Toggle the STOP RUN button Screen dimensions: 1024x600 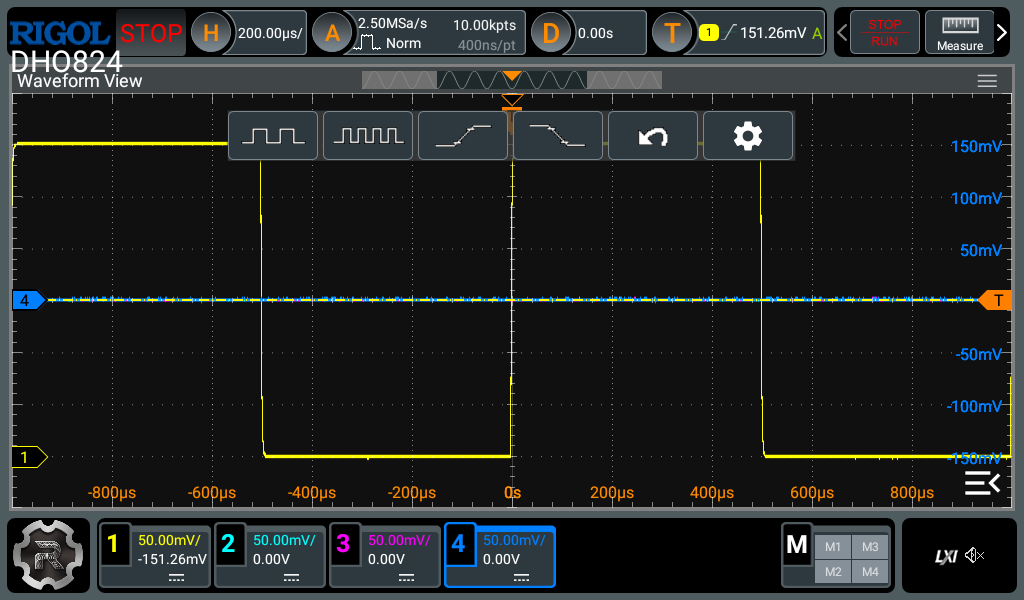pyautogui.click(x=884, y=33)
